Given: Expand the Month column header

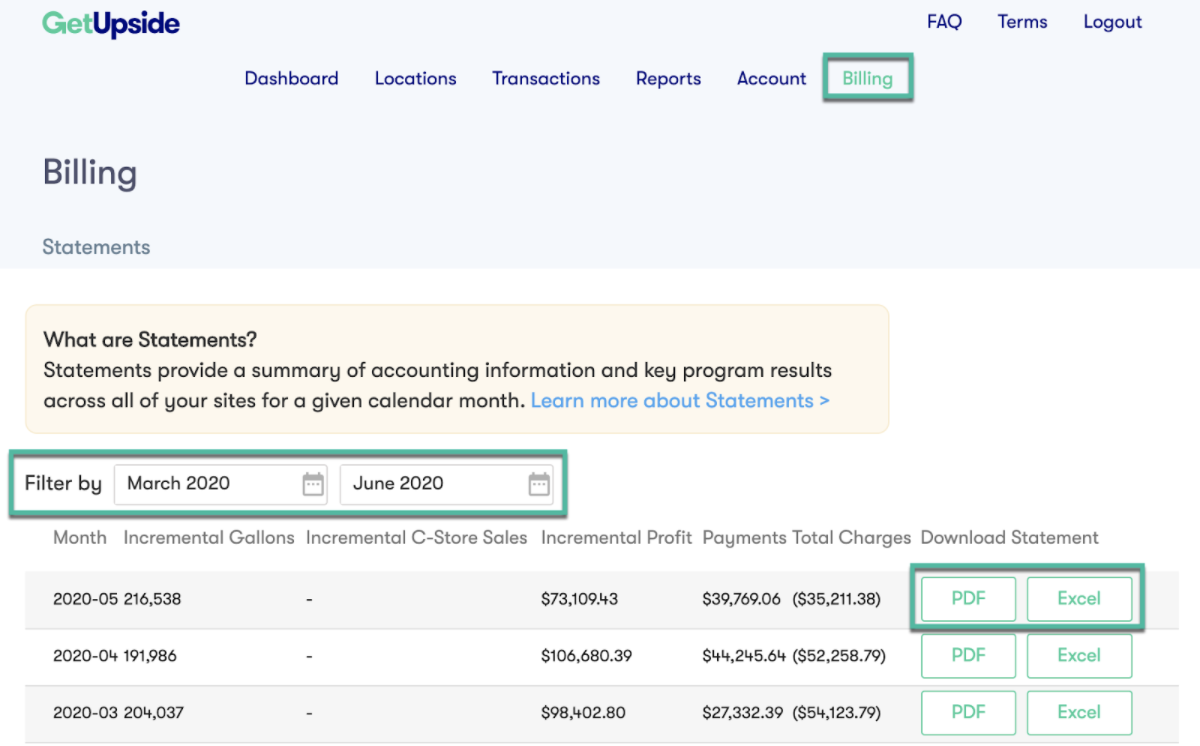Looking at the screenshot, I should (x=79, y=537).
